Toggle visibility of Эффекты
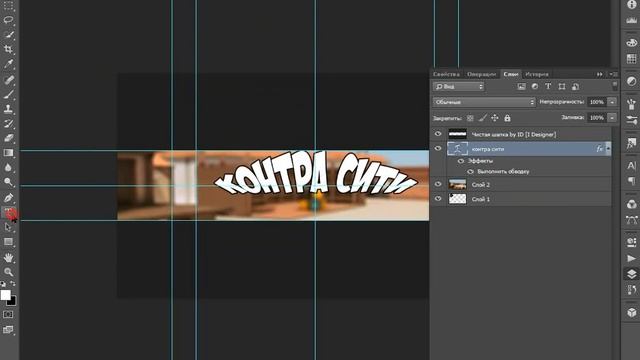Screen dimensions: 640x360 click(461, 161)
